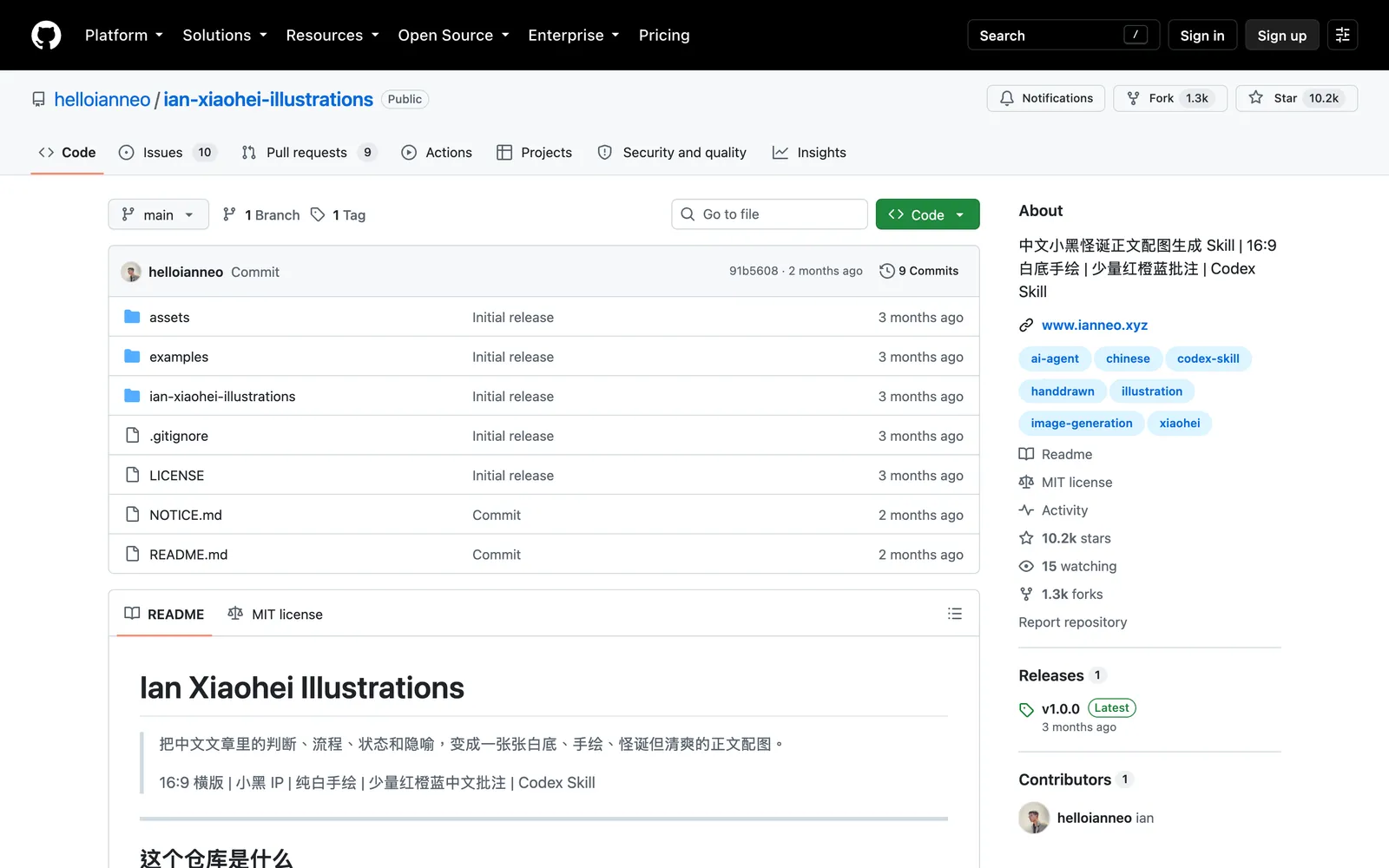1389x868 pixels.
Task: Click the illustration topic tag
Action: pos(1152,391)
